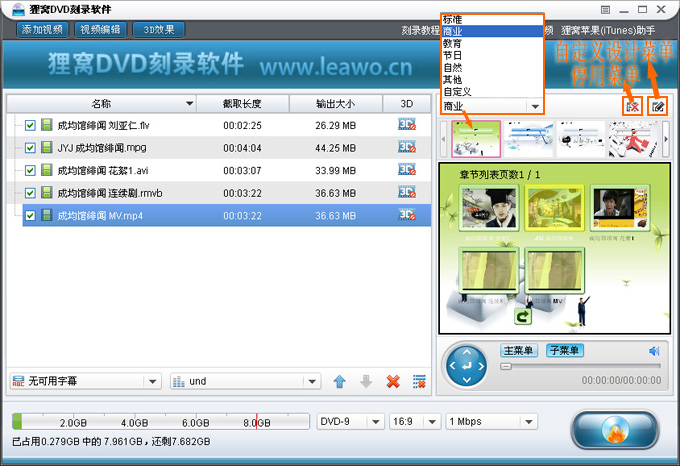Click film icon of 连续剧.rmvb
The height and width of the screenshot is (466, 680).
[x=47, y=193]
